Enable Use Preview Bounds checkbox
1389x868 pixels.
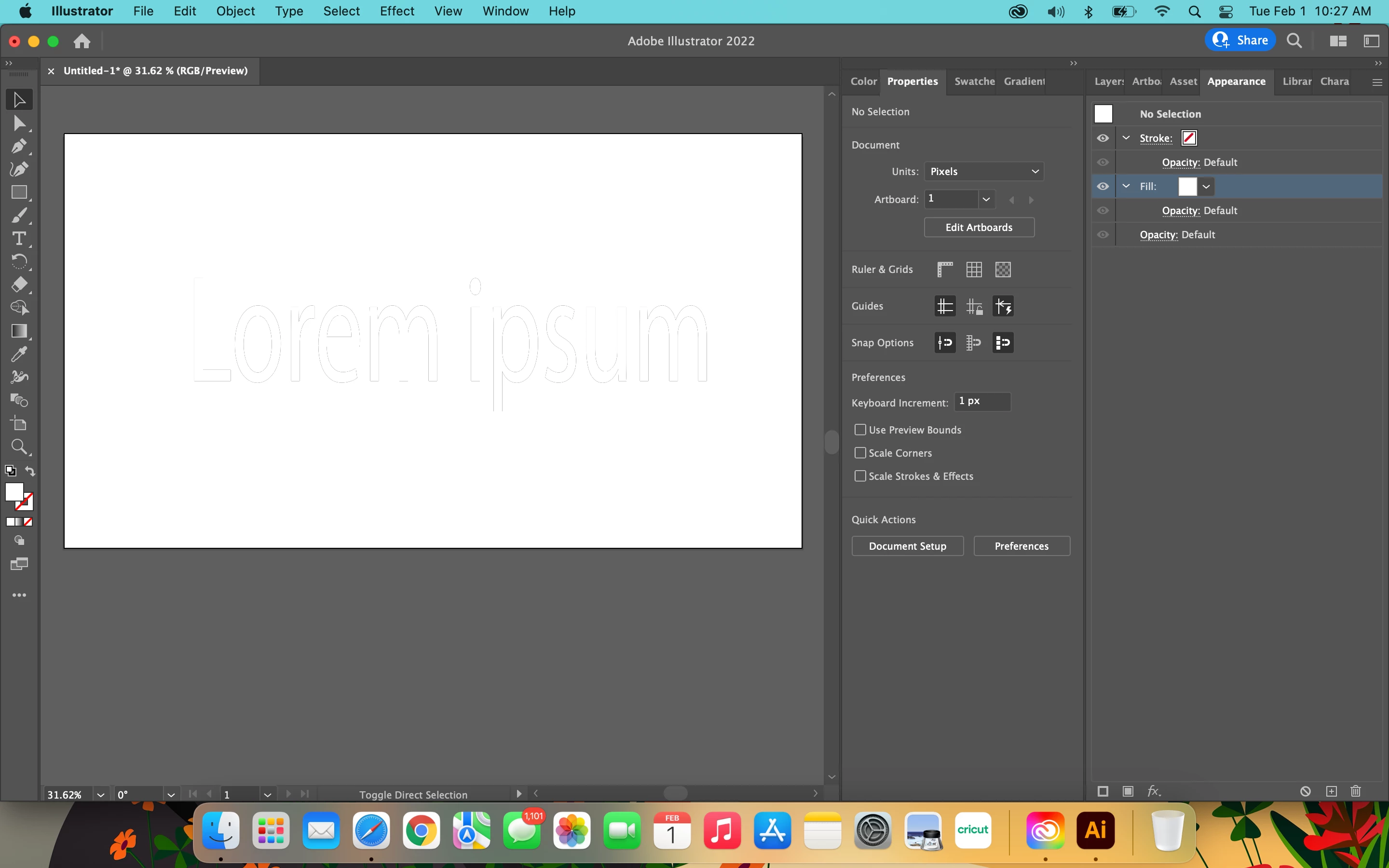point(860,430)
